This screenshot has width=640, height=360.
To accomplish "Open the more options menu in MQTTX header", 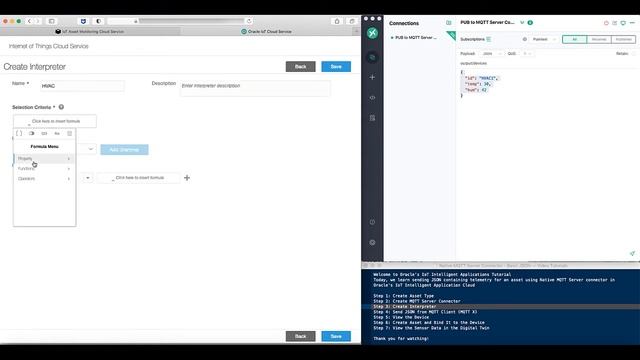I will click(x=632, y=23).
